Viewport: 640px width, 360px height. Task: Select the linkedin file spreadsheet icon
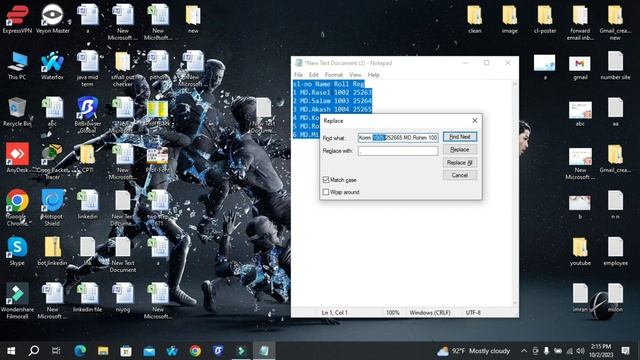(x=87, y=298)
